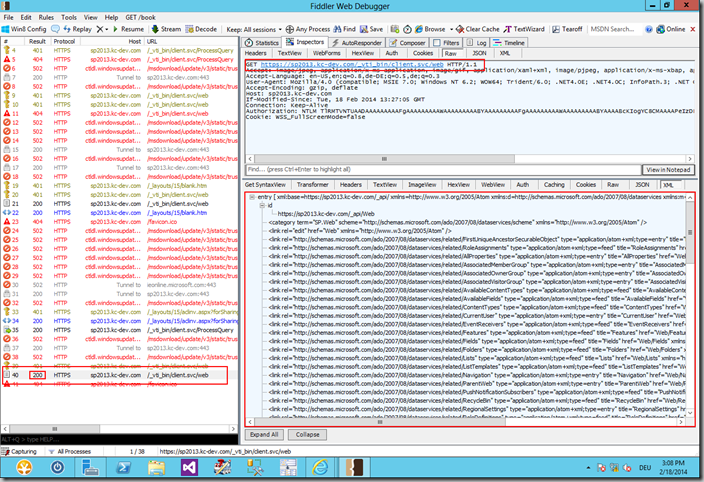Collapse the id node in XML tree
Screen dimensions: 704x482
click(262, 205)
